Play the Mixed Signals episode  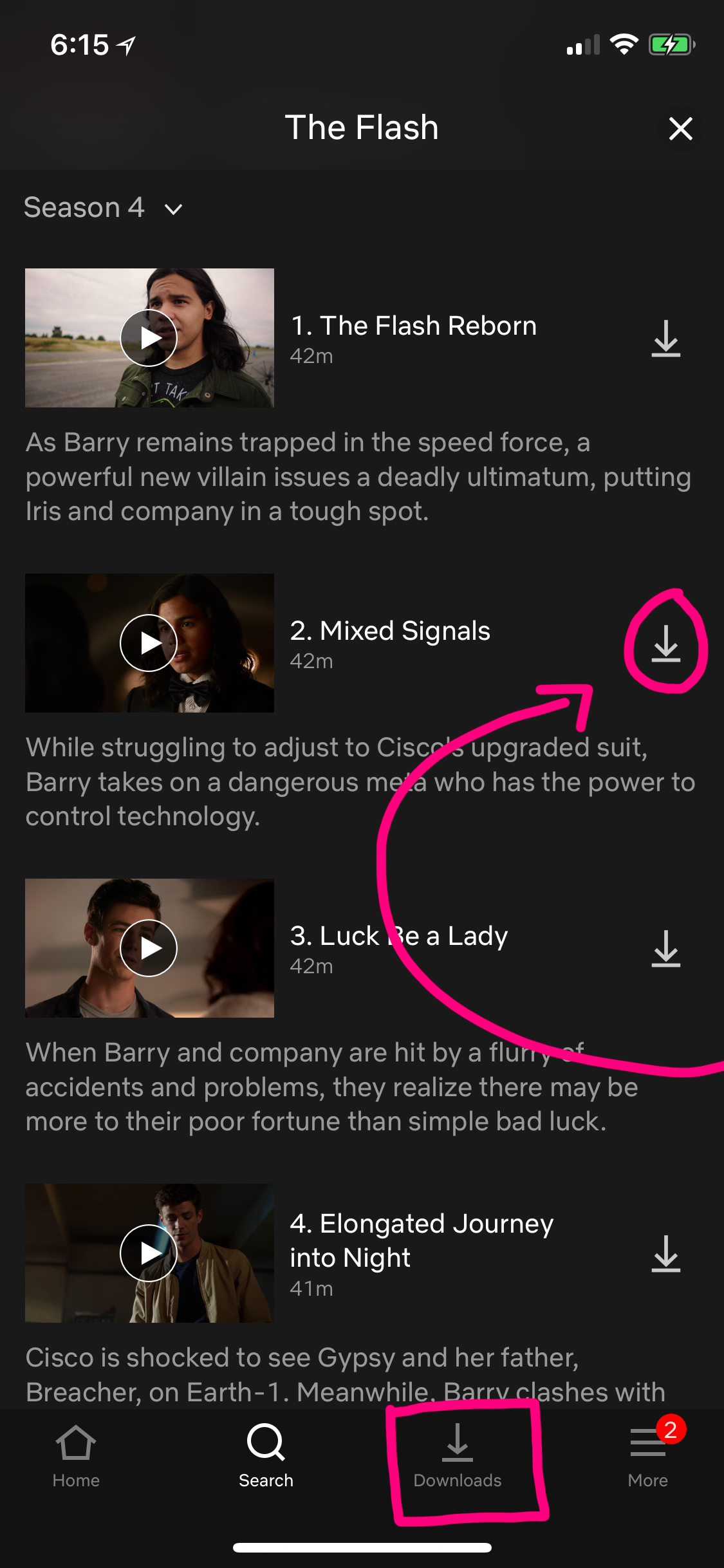coord(149,643)
